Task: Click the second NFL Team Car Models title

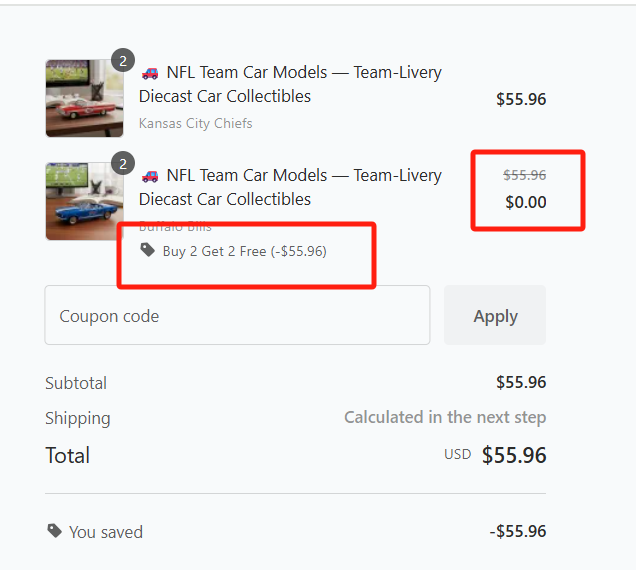Action: (x=290, y=187)
